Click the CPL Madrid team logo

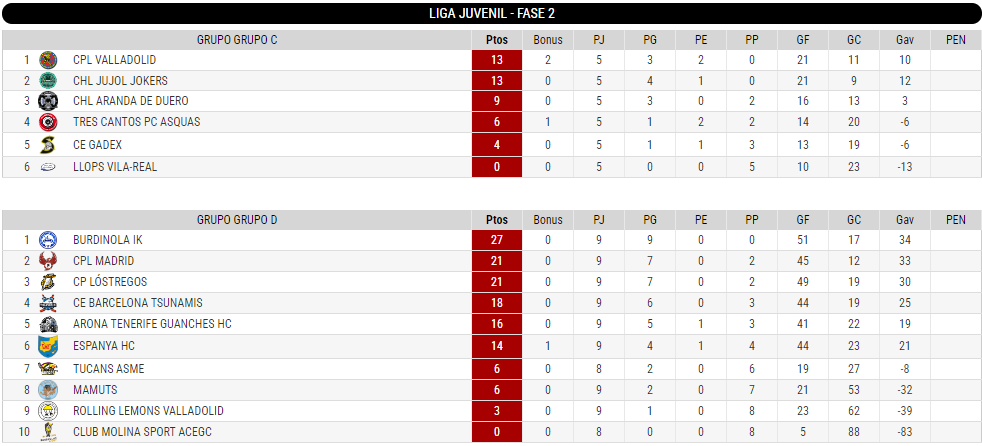coord(48,261)
